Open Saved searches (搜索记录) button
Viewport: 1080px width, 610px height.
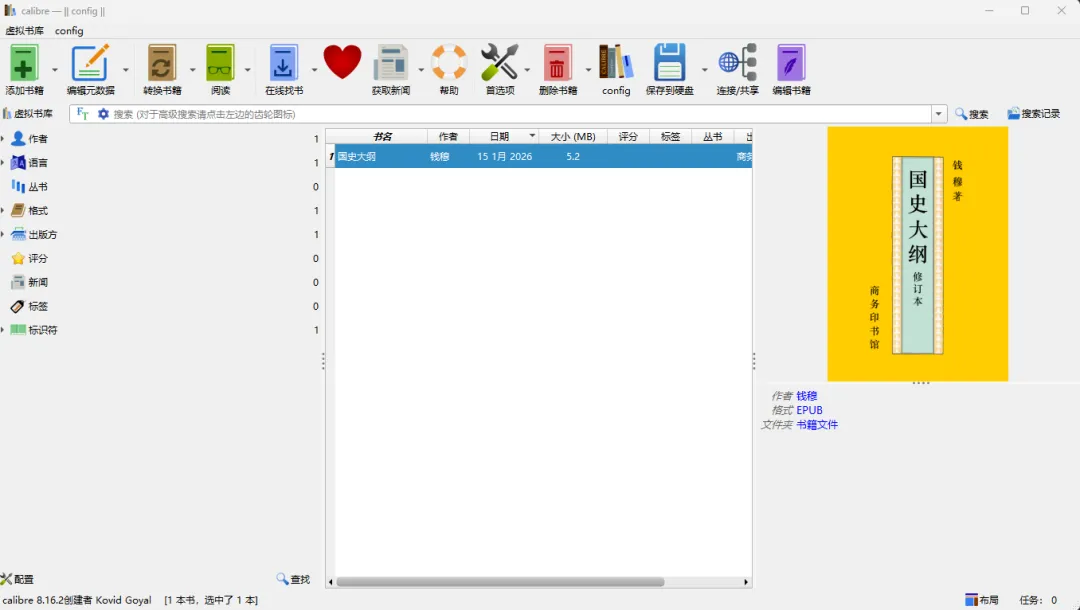point(1034,114)
